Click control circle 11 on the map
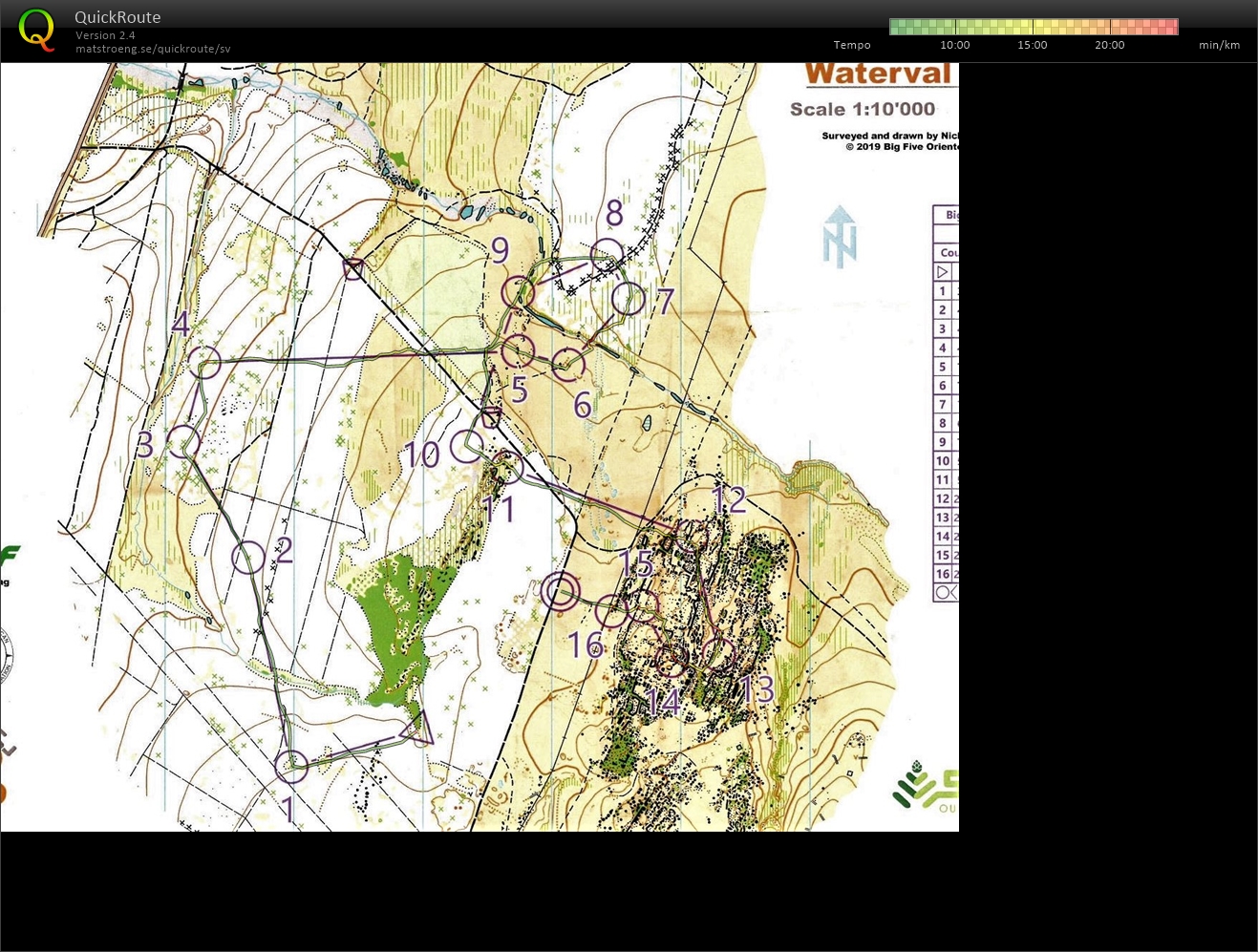This screenshot has height=952, width=1258. pos(508,467)
